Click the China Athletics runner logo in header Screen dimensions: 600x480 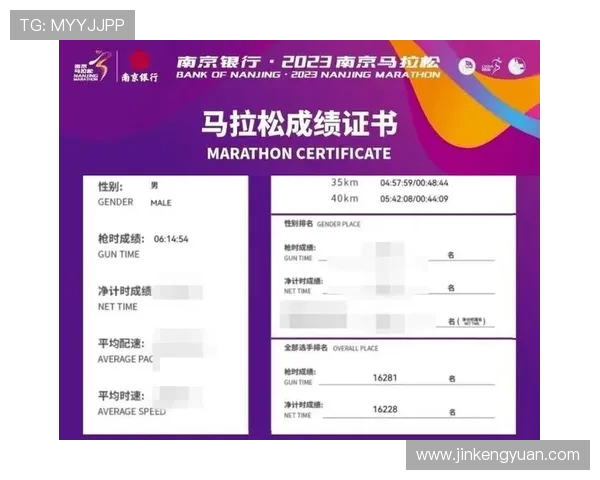[x=491, y=66]
